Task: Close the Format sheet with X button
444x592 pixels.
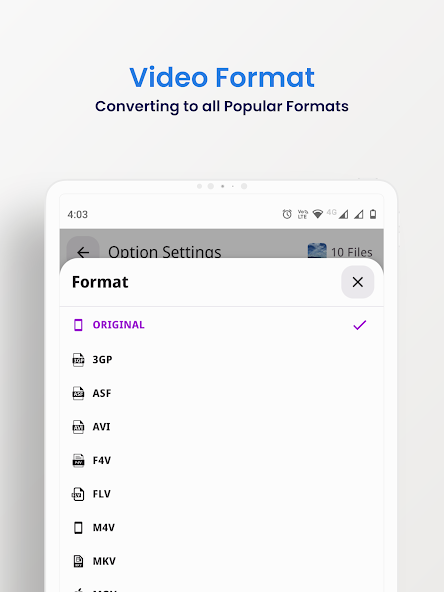Action: pos(357,282)
